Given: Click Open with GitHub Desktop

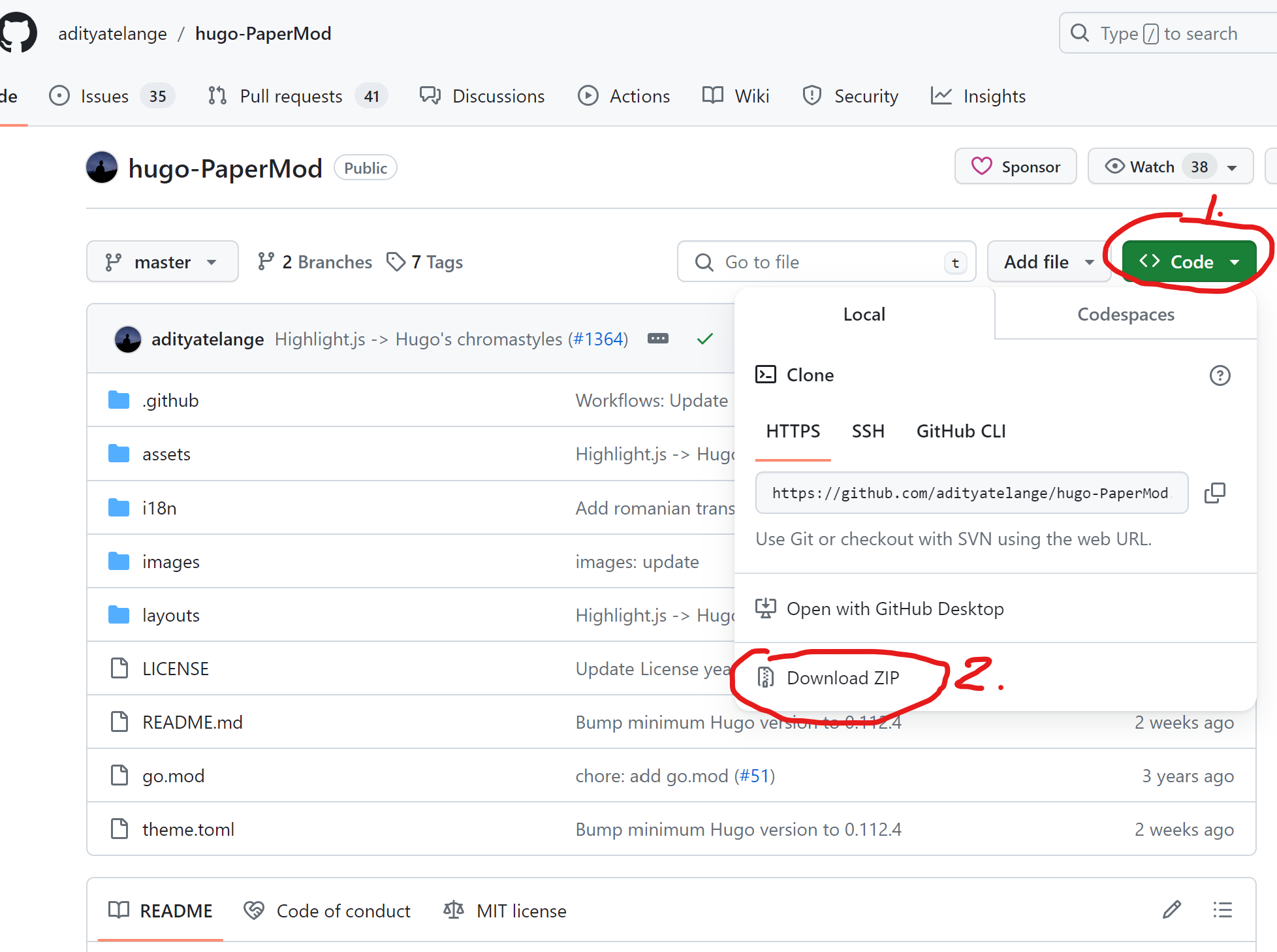Looking at the screenshot, I should coord(895,609).
